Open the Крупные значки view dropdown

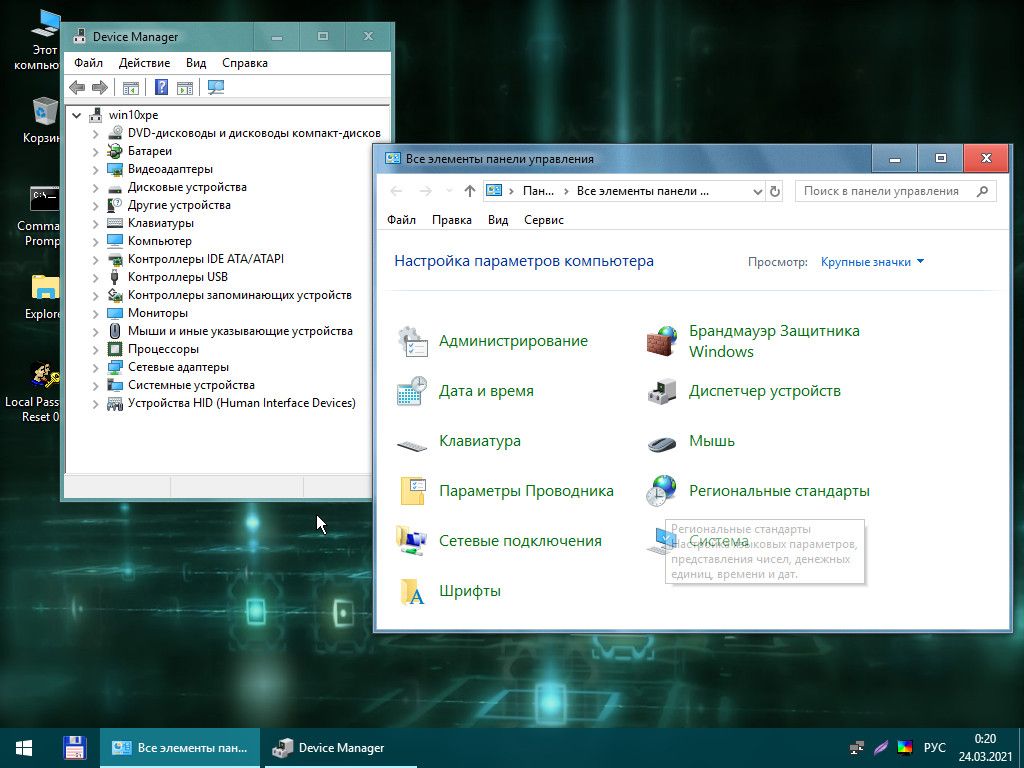click(872, 262)
